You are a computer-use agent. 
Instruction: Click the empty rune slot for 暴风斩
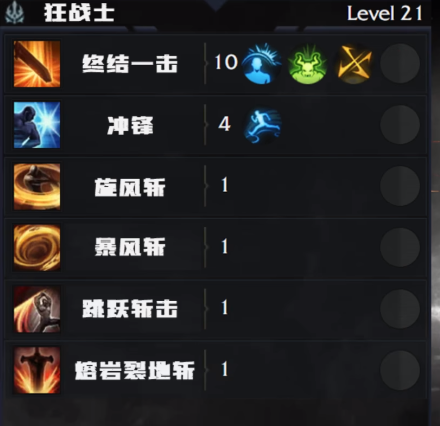coord(400,248)
